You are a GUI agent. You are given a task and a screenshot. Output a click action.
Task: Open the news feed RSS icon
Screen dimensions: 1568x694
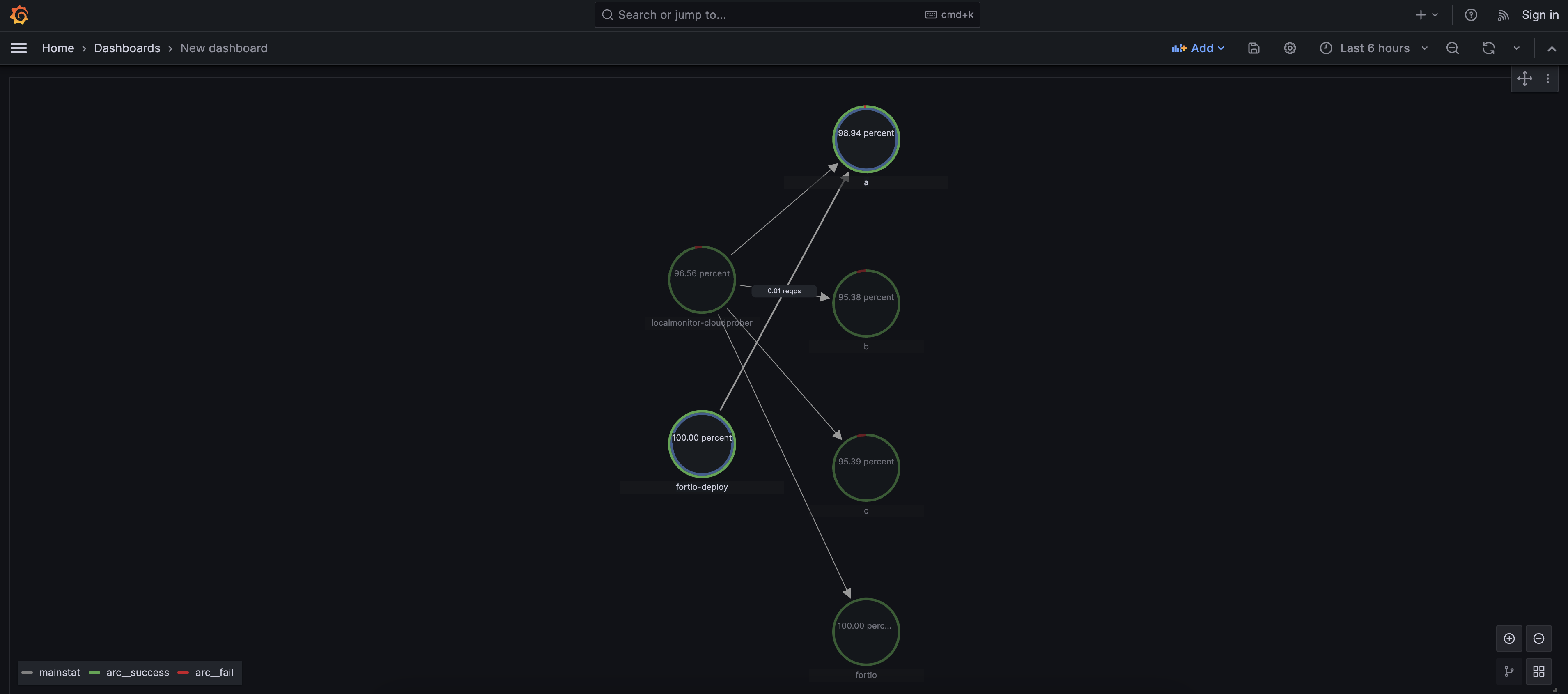[1503, 15]
